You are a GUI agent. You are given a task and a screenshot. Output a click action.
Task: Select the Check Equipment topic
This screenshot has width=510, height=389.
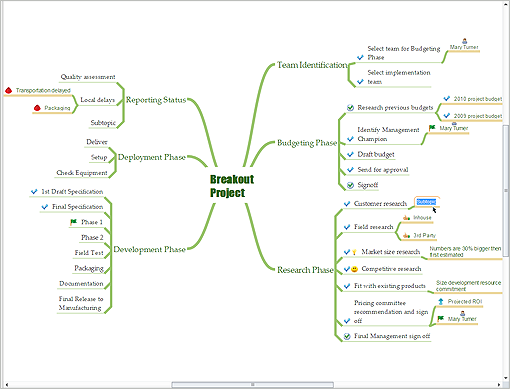coord(82,173)
